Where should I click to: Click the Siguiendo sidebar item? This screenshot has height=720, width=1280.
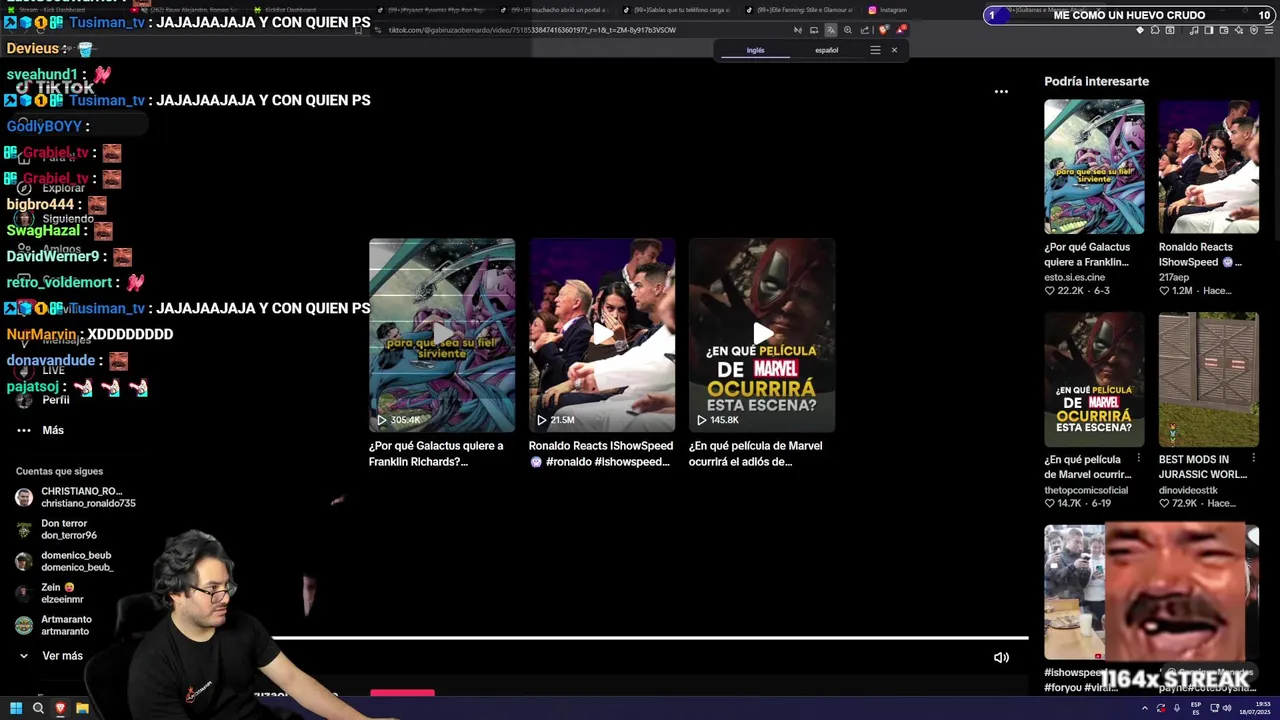(56, 218)
